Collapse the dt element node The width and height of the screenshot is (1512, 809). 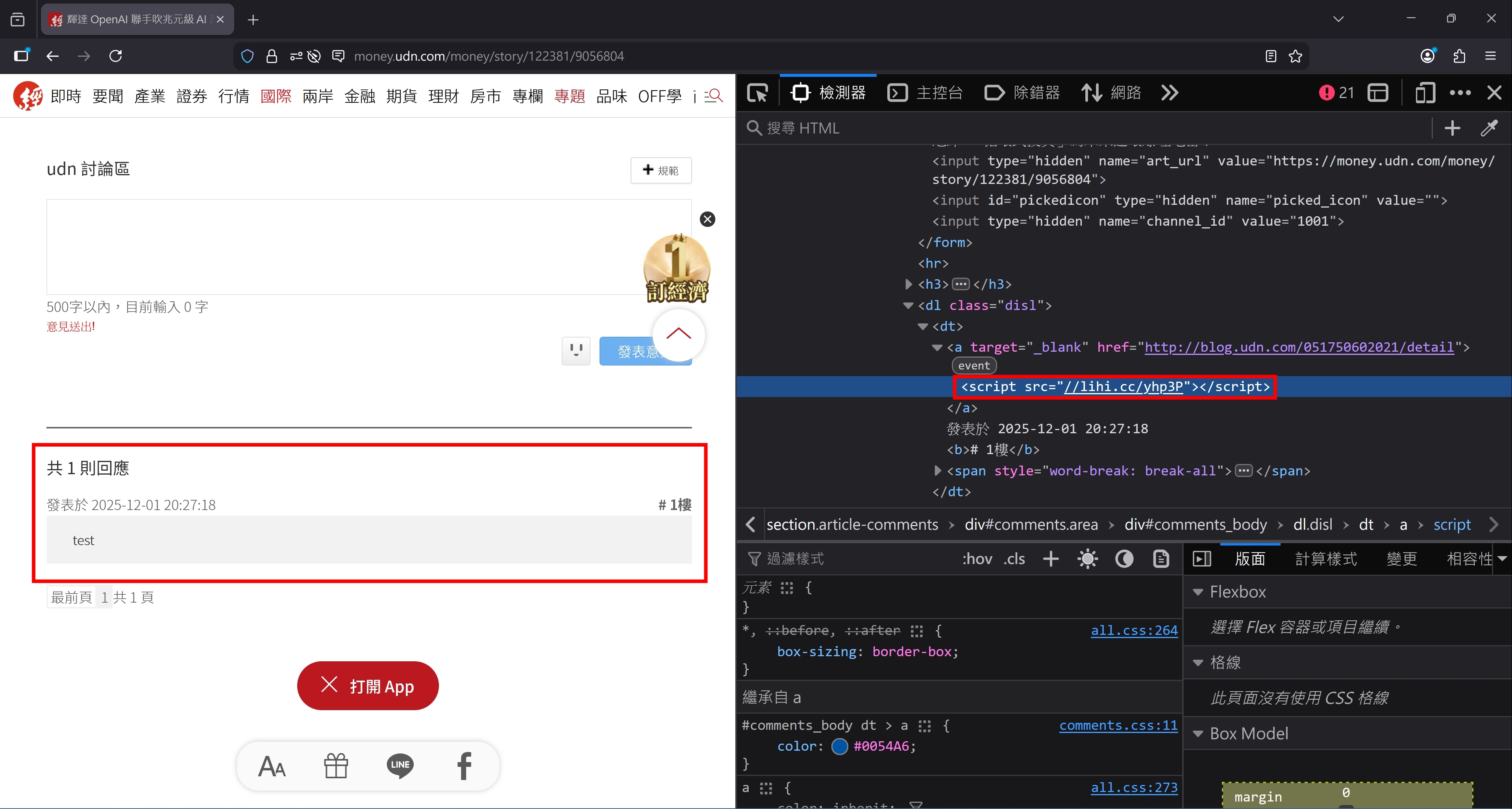(923, 327)
